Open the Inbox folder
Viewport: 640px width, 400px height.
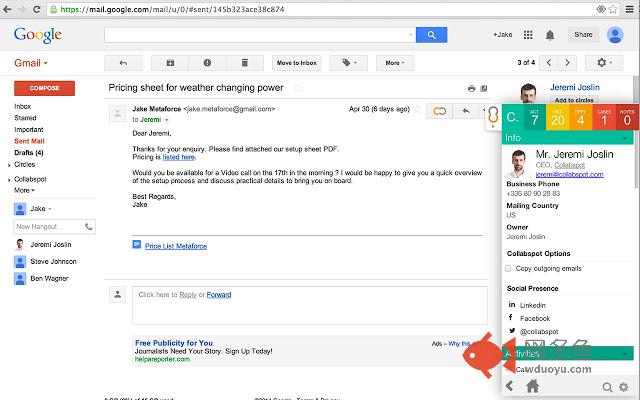pos(22,106)
